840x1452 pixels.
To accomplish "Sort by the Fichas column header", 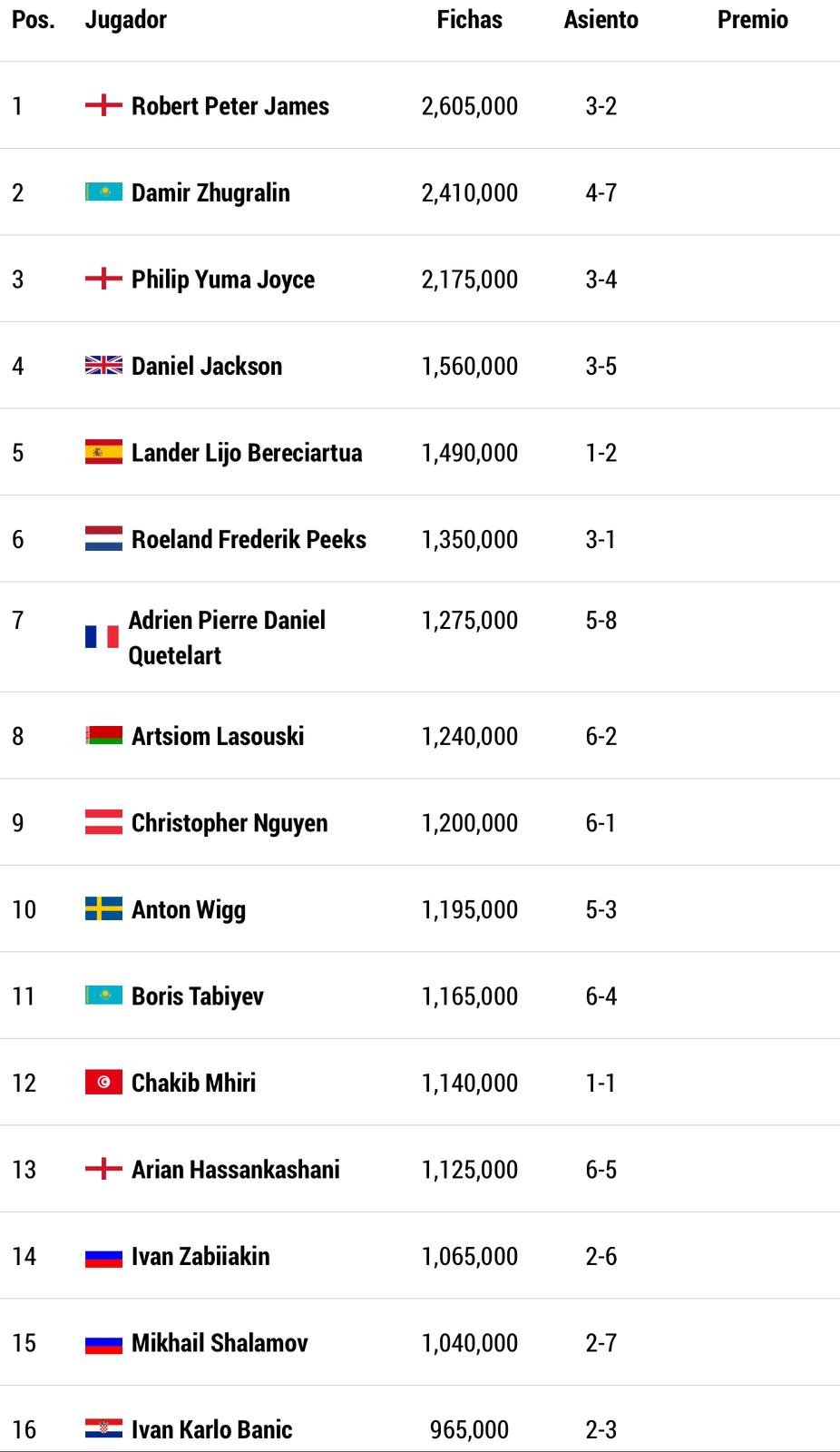I will [x=469, y=19].
